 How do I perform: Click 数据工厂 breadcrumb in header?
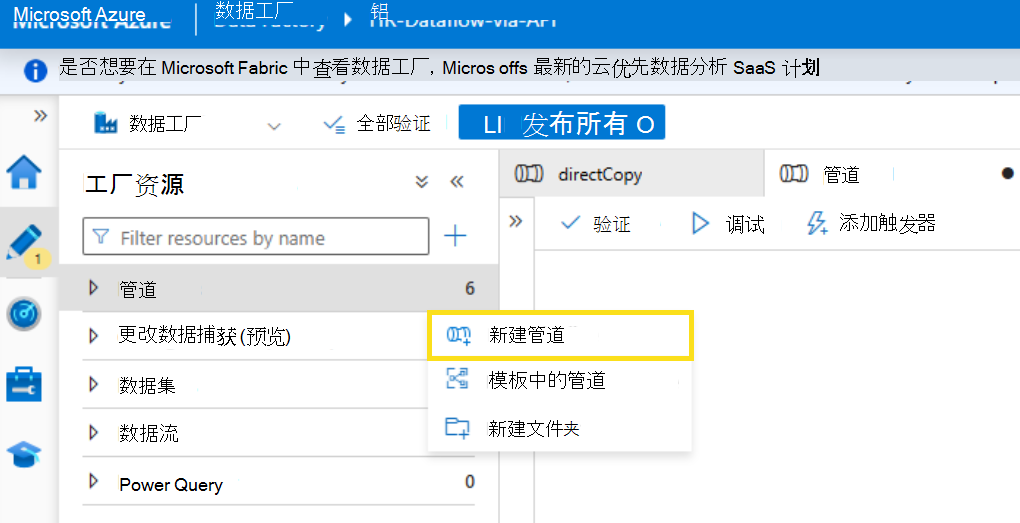[254, 13]
